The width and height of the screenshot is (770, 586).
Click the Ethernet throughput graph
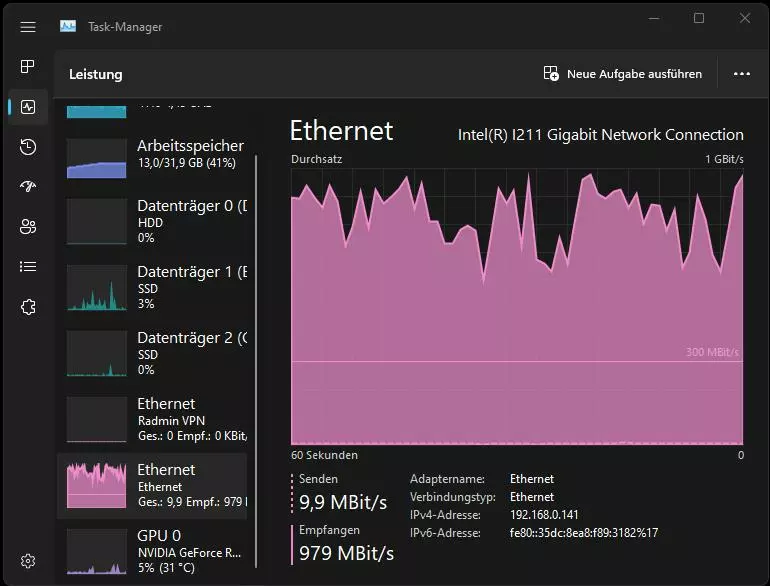[x=517, y=307]
